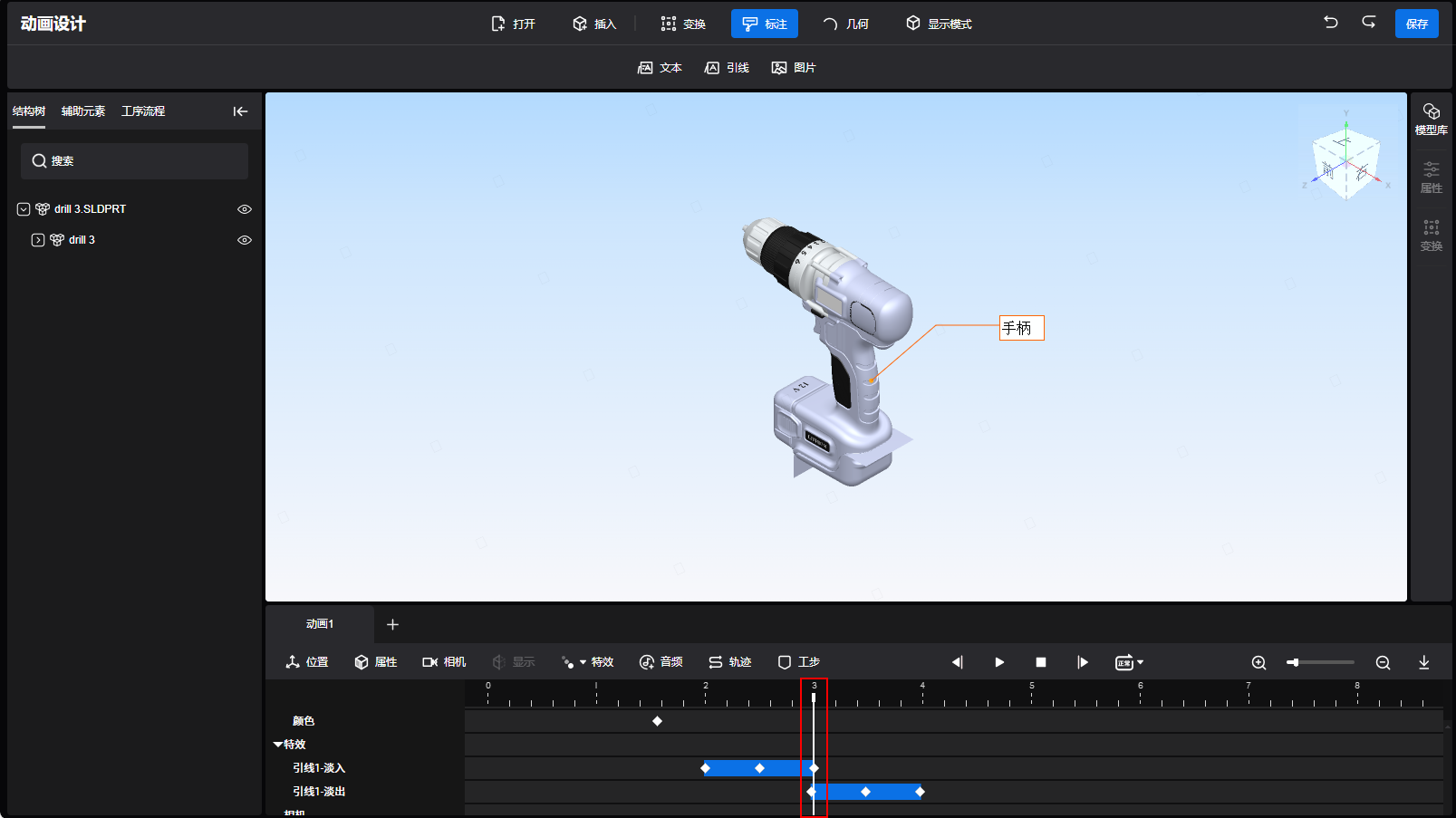Screen dimensions: 1456x818
Task: Jump to next frame
Action: 1083,662
